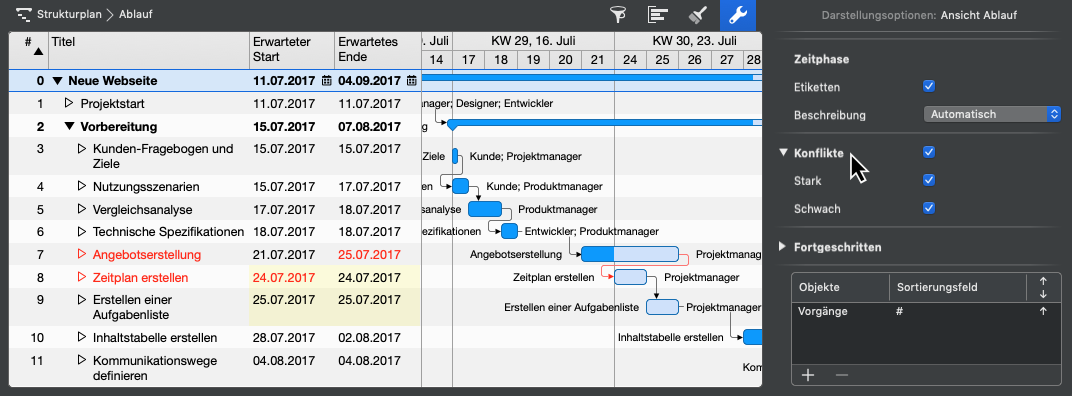Expand the red Zeitplan erstellen row

point(81,277)
